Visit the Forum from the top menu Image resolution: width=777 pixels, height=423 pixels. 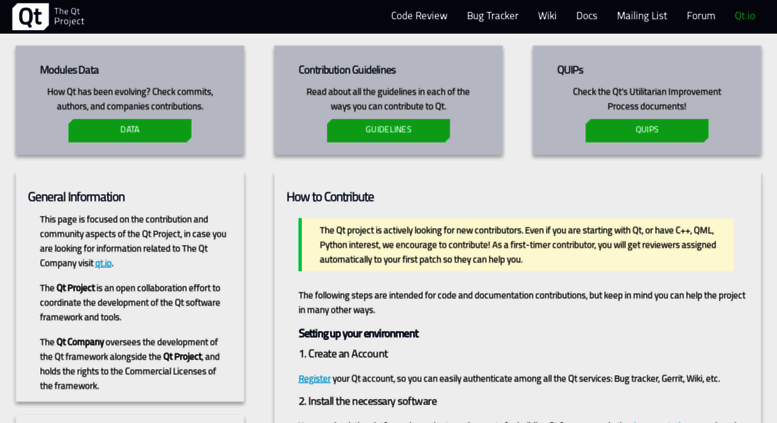(701, 16)
